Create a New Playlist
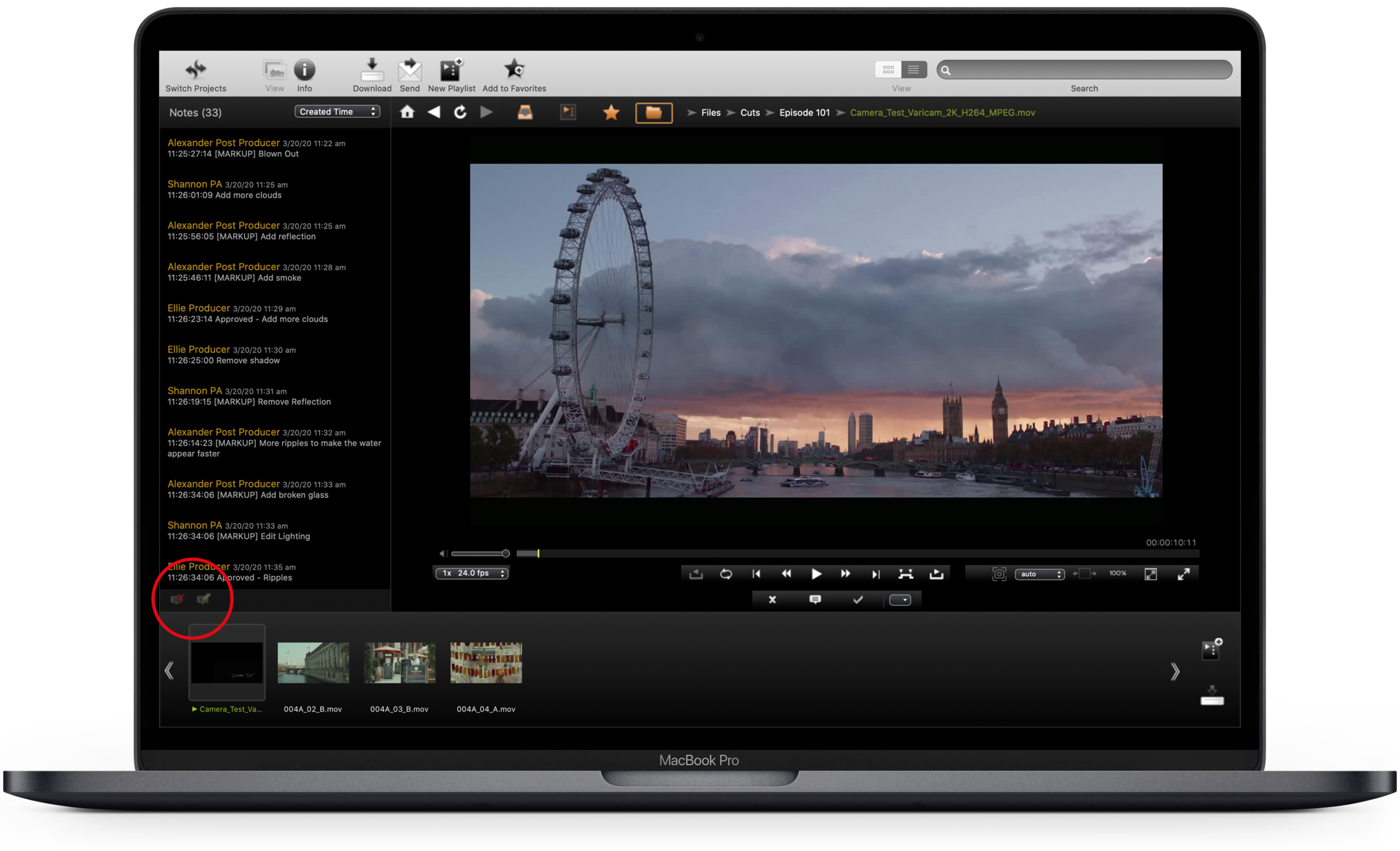Image resolution: width=1400 pixels, height=851 pixels. (x=451, y=70)
